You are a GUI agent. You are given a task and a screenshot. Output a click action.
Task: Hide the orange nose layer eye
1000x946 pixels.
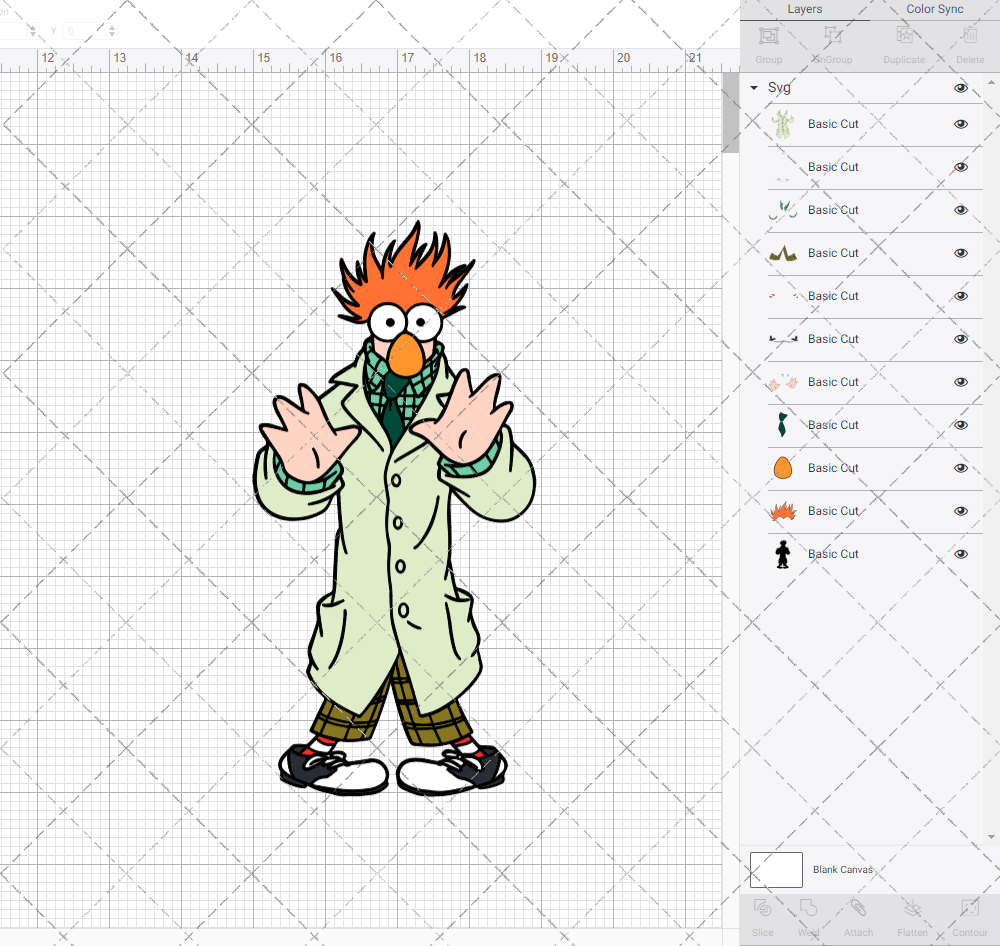coord(960,468)
